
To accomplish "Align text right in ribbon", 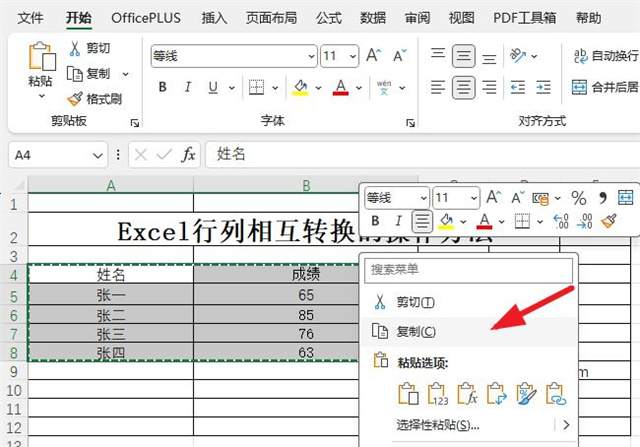I will 489,87.
